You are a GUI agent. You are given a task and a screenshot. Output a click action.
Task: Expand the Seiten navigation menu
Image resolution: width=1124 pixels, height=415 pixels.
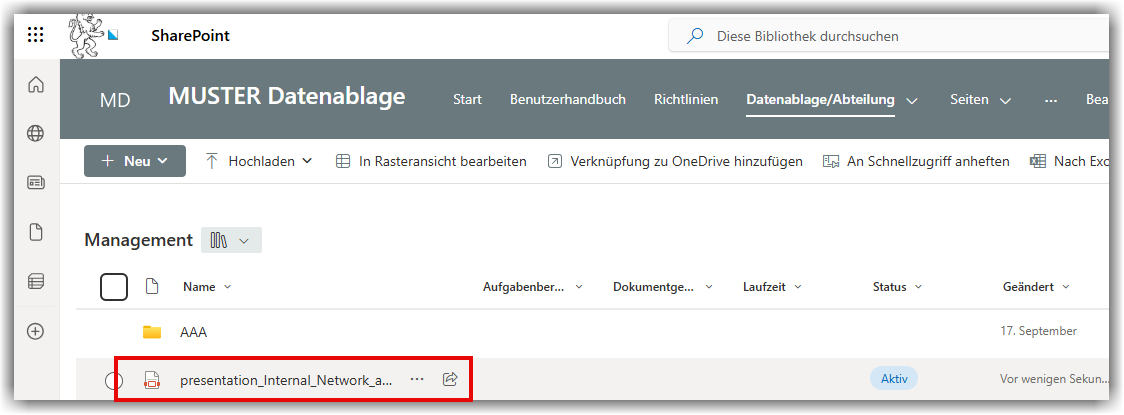(x=980, y=100)
